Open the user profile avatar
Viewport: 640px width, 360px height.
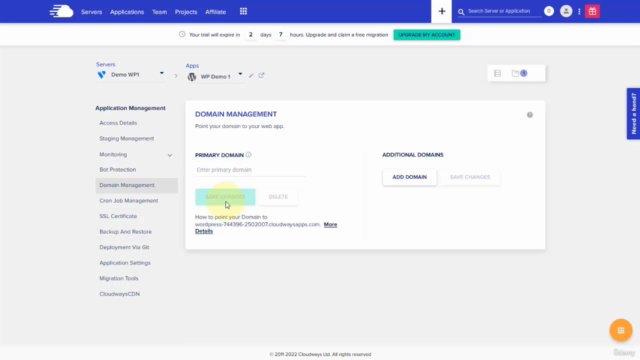click(x=566, y=11)
